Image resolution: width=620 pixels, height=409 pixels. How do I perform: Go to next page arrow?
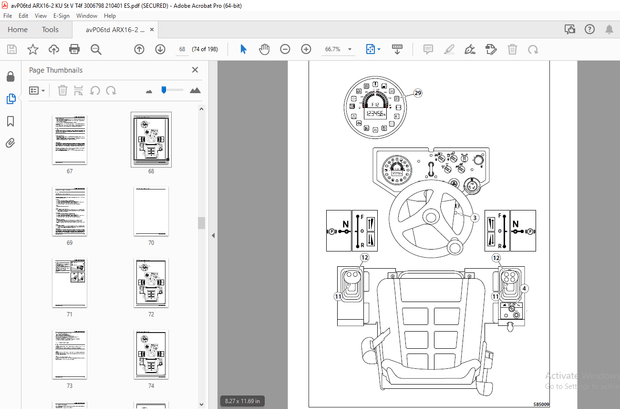click(160, 49)
